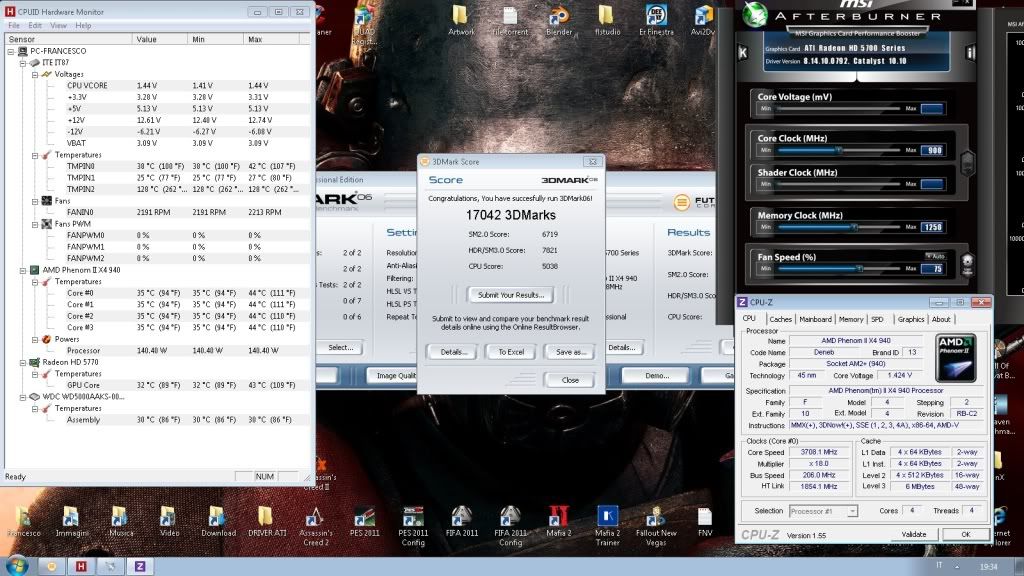
Task: Toggle the core/shader clock link button
Action: [x=967, y=161]
